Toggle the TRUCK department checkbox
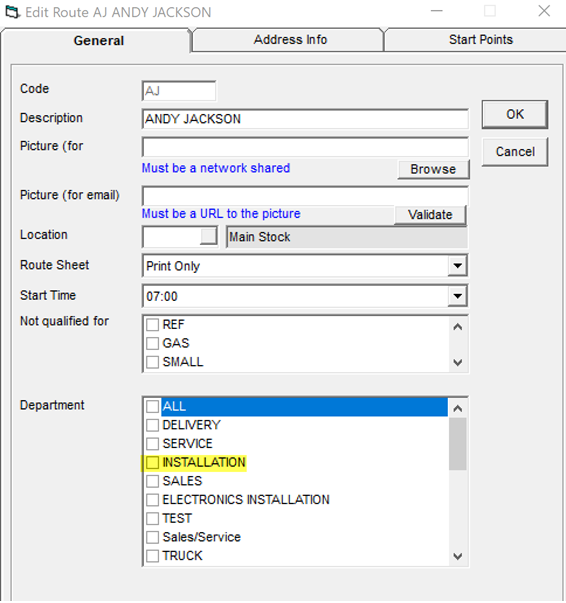This screenshot has width=566, height=603. [x=153, y=556]
